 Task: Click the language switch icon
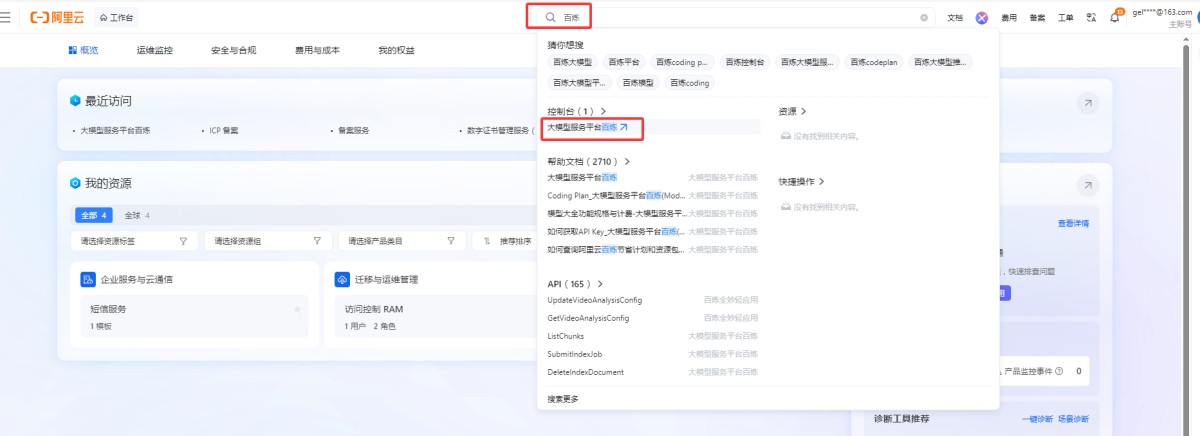pos(1091,17)
